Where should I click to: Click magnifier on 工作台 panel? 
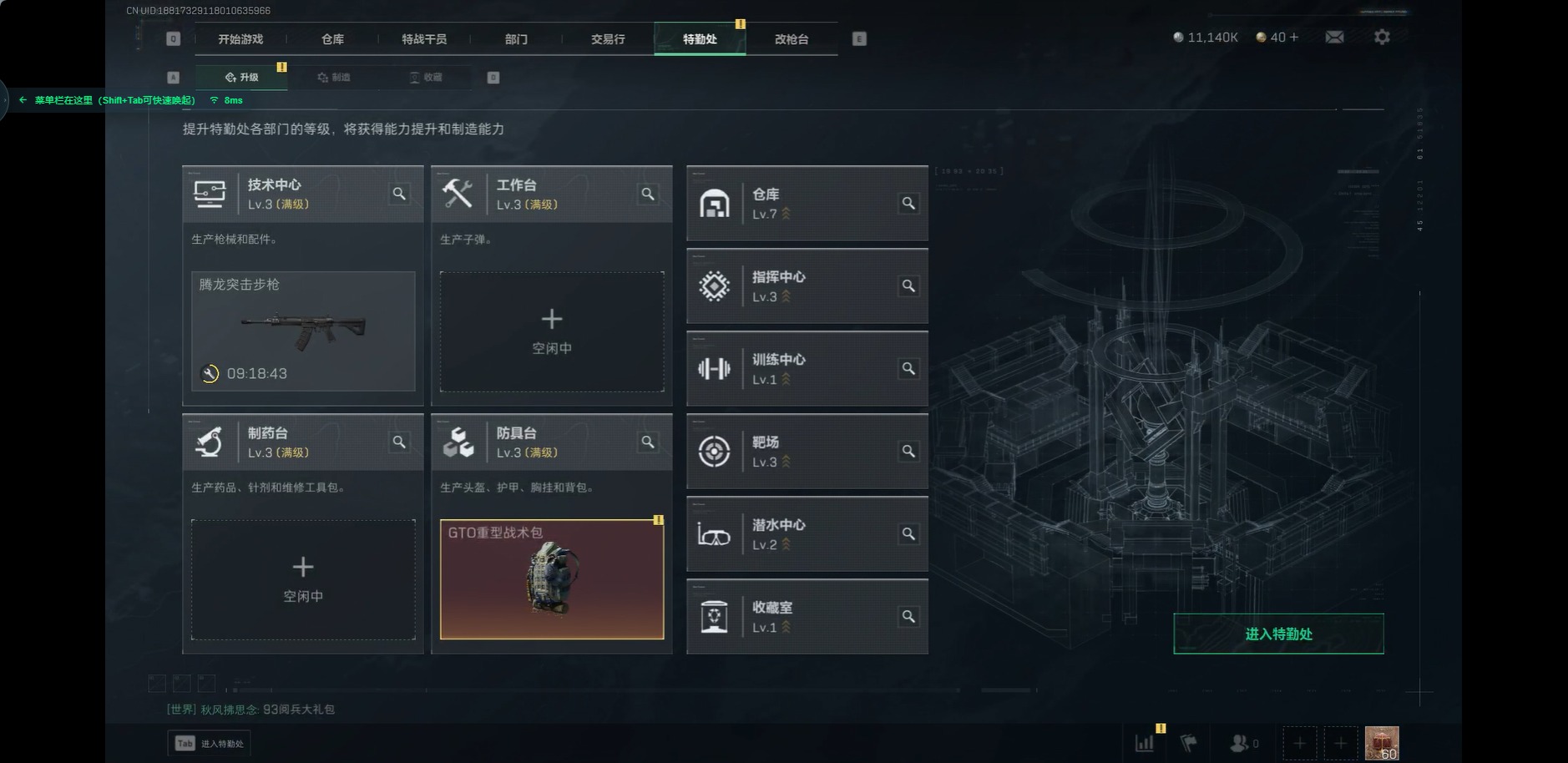pos(648,194)
